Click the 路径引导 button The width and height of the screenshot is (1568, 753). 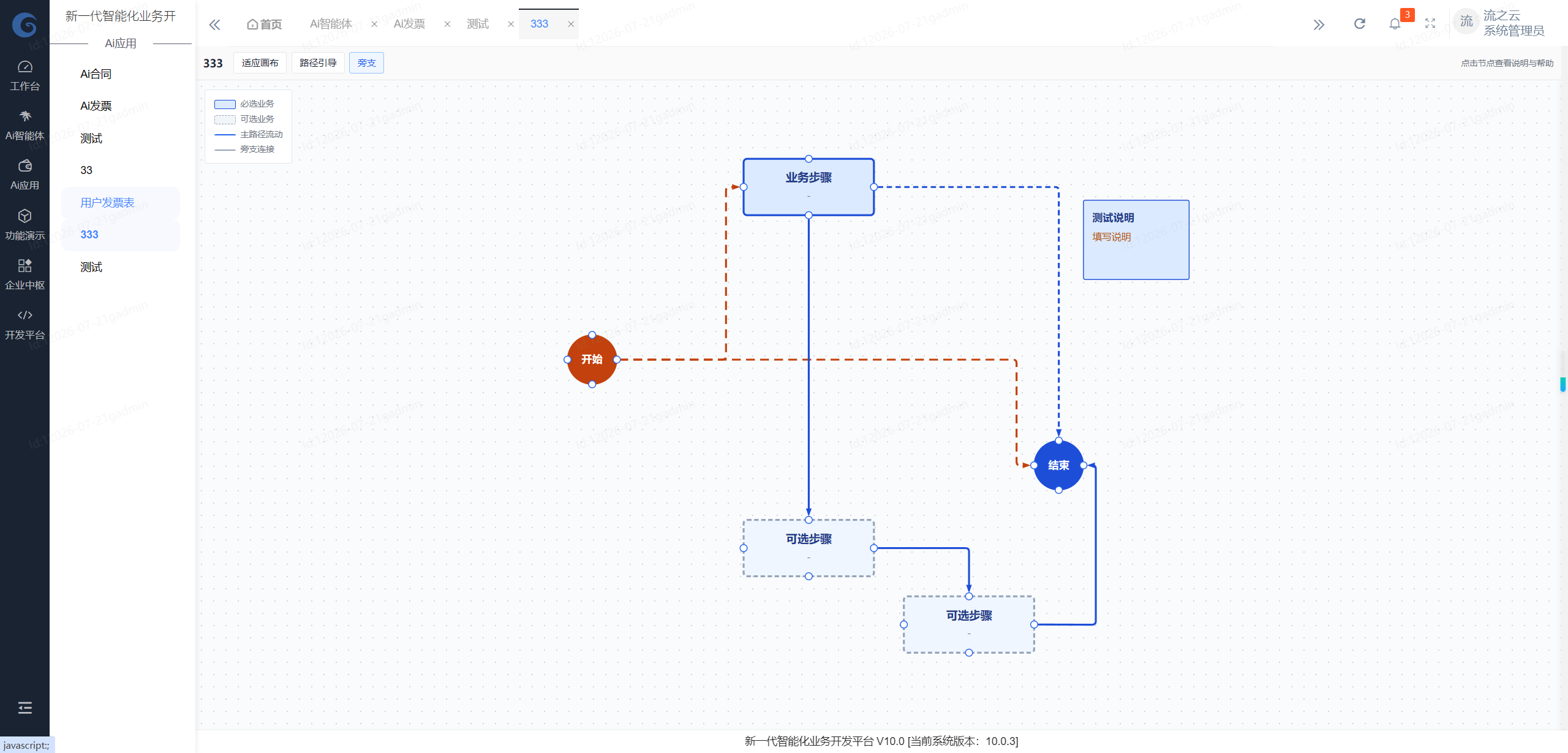tap(318, 62)
